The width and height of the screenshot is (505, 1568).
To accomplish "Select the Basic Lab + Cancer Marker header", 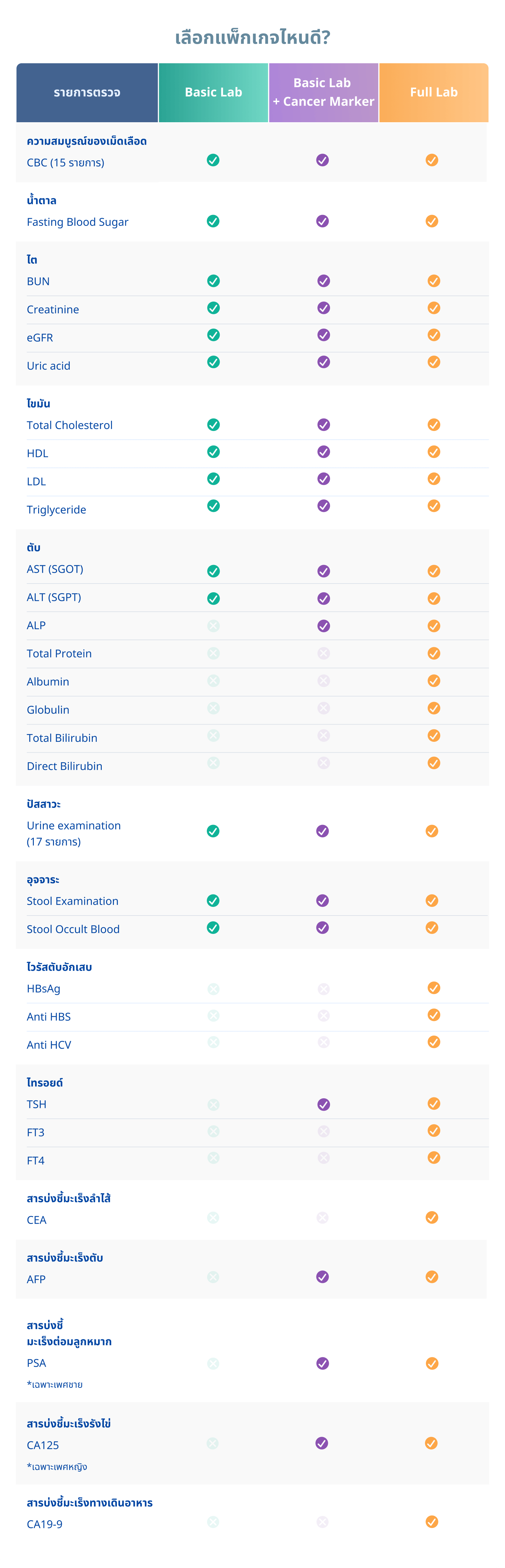I will pos(323,92).
